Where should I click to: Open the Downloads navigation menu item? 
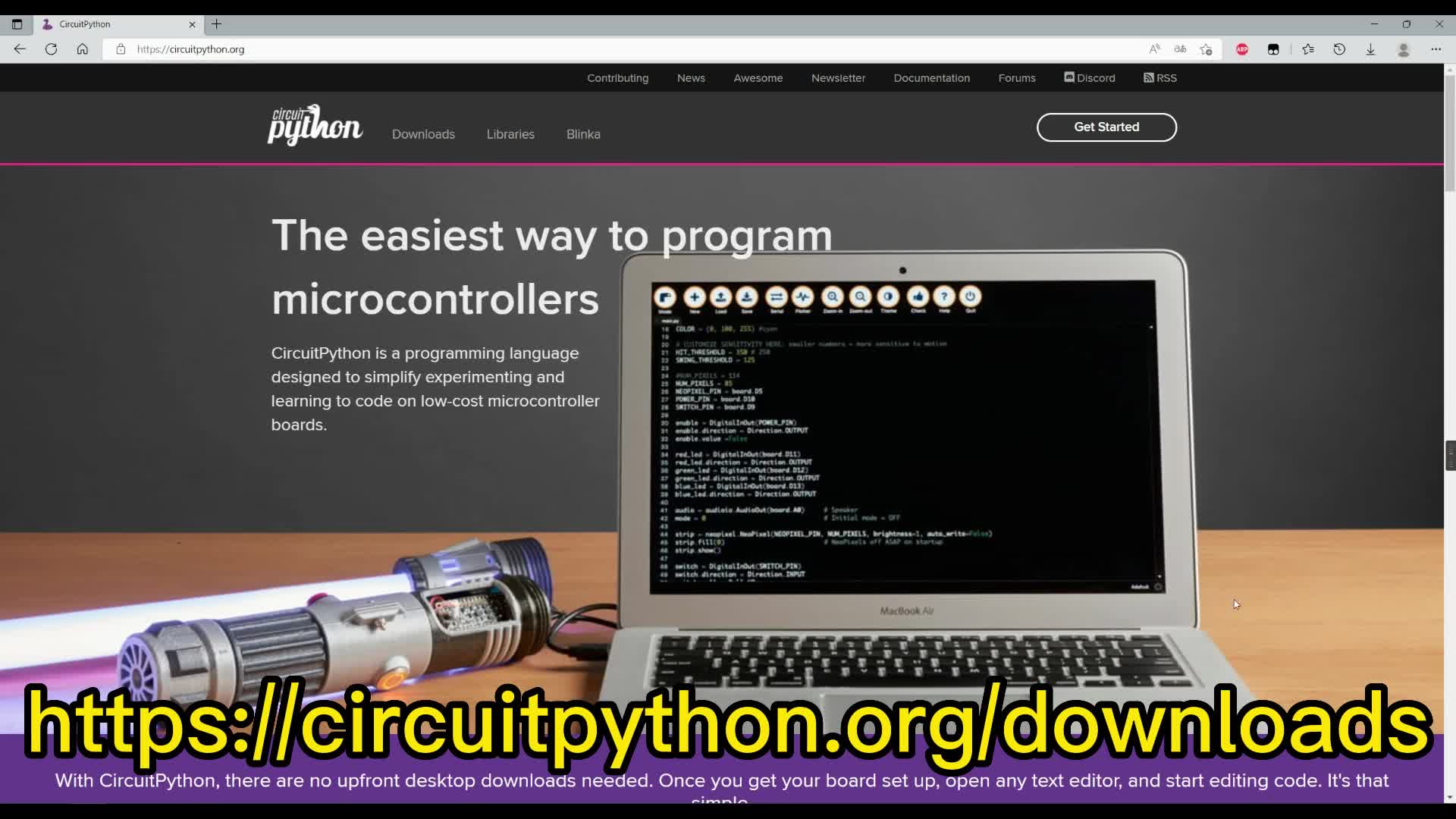pyautogui.click(x=423, y=134)
